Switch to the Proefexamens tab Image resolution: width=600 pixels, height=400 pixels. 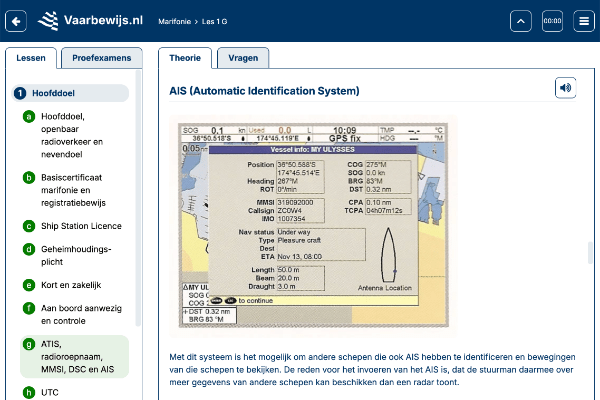[x=102, y=58]
